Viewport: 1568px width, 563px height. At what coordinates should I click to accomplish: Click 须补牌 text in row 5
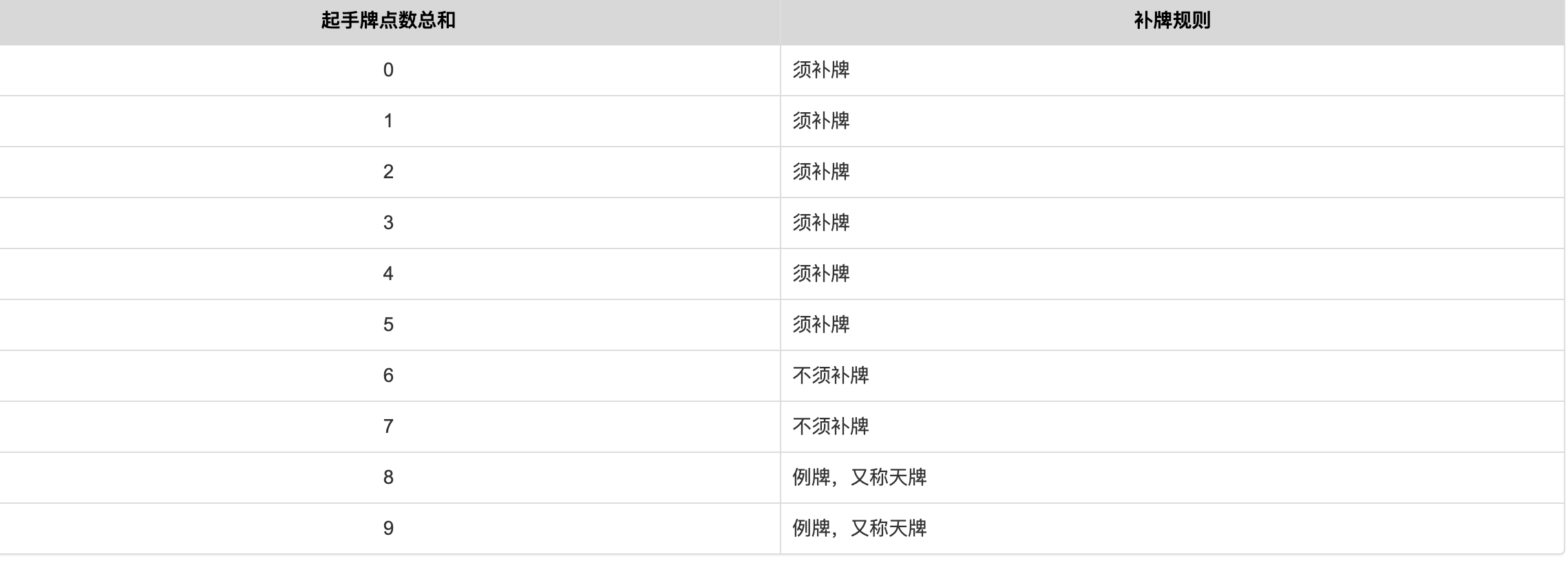click(821, 325)
